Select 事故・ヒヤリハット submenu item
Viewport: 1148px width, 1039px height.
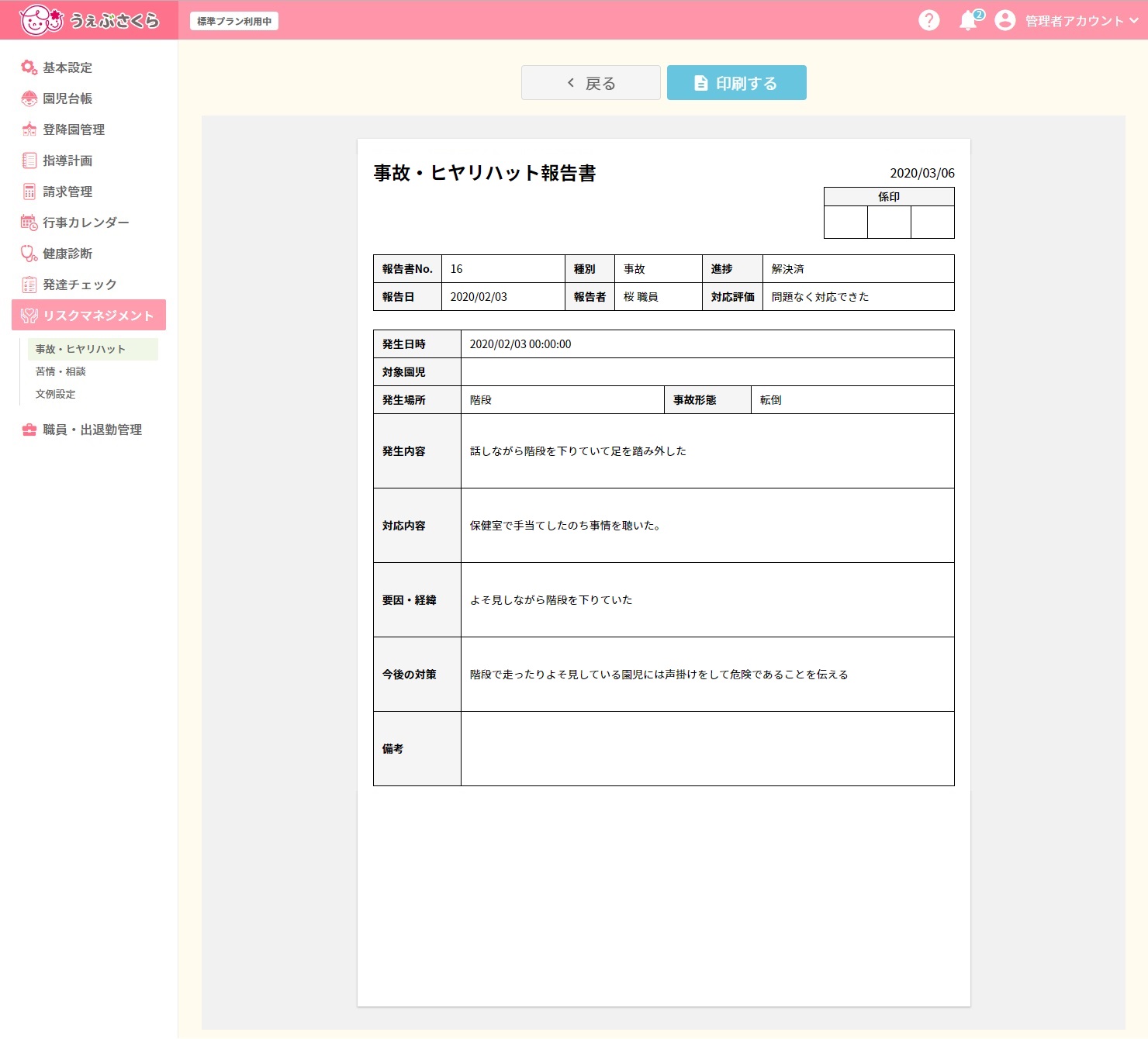tap(92, 349)
